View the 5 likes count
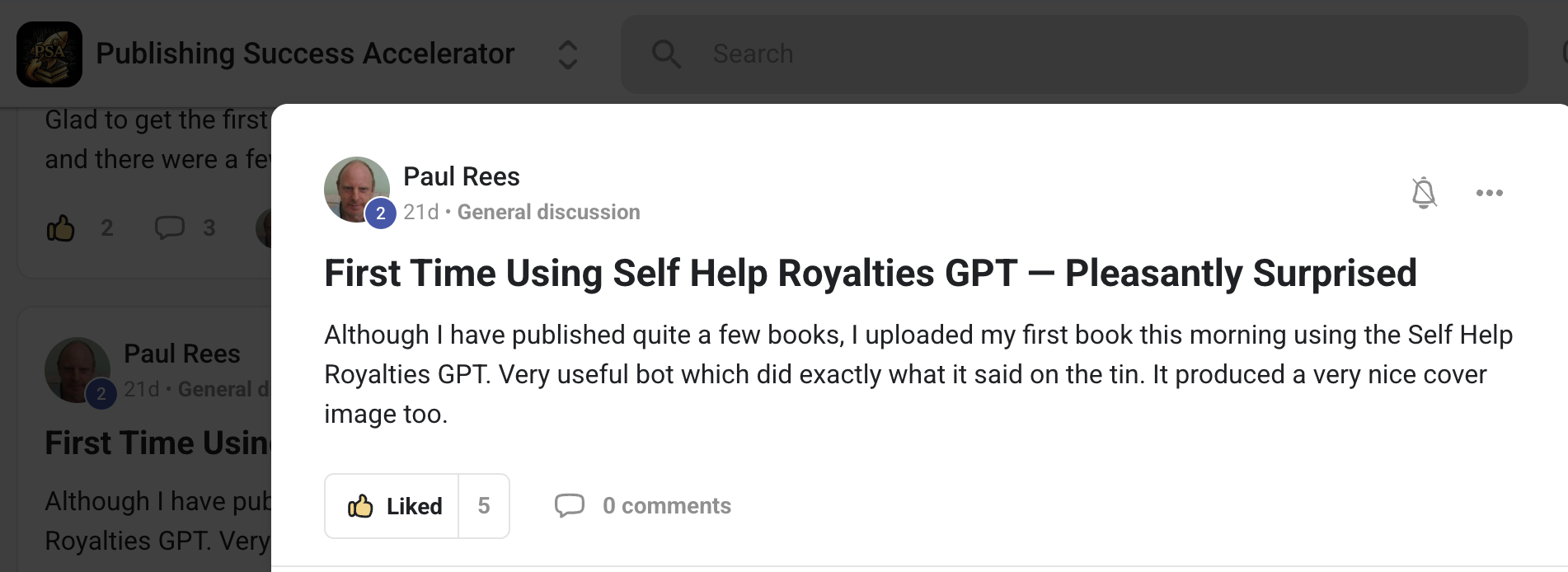This screenshot has height=572, width=1568. pyautogui.click(x=484, y=506)
